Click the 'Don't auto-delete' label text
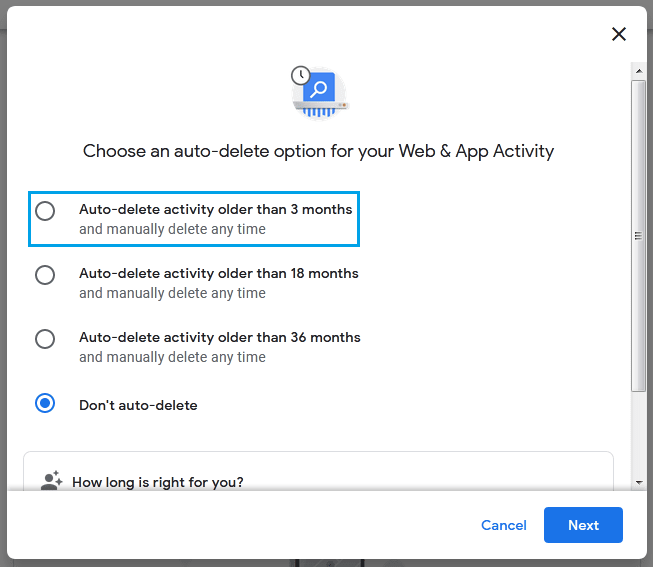653x567 pixels. click(x=138, y=405)
